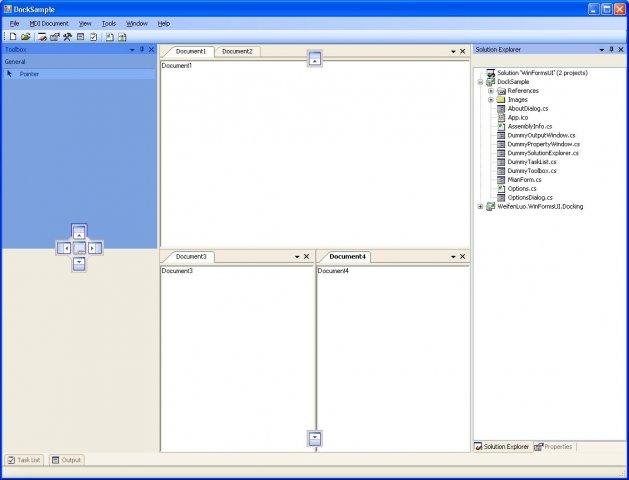Screen dimensions: 629x480
Task: Click the last layout toolbar icon
Action: coord(122,37)
